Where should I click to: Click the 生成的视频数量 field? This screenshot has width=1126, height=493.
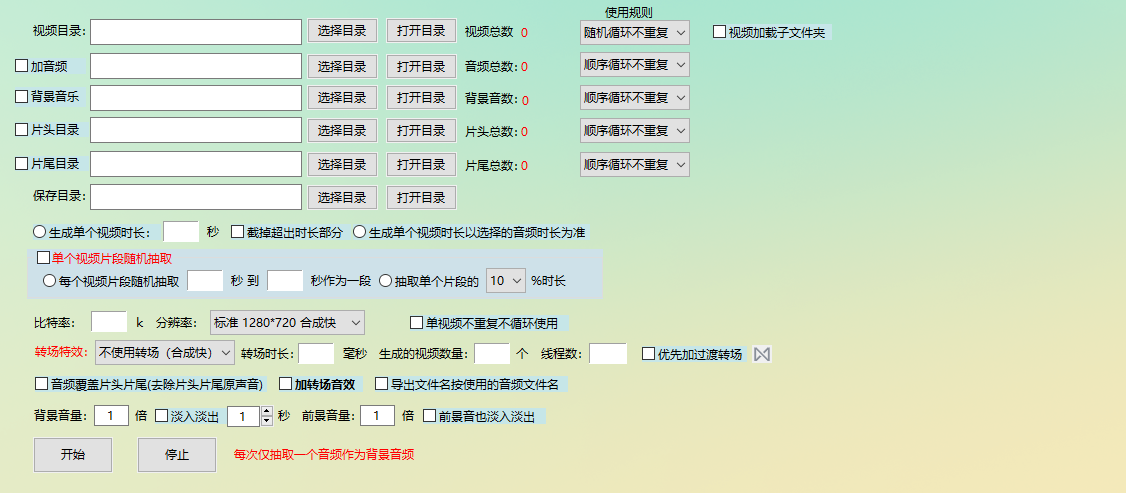[492, 353]
